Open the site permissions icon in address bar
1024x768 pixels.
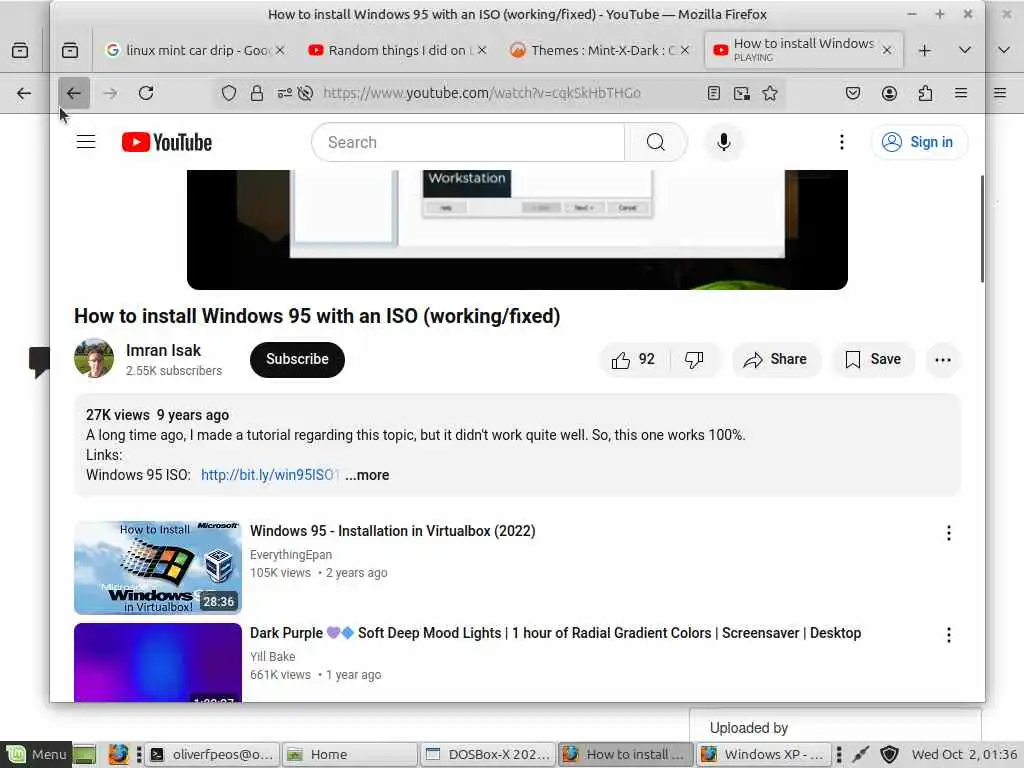[x=285, y=93]
